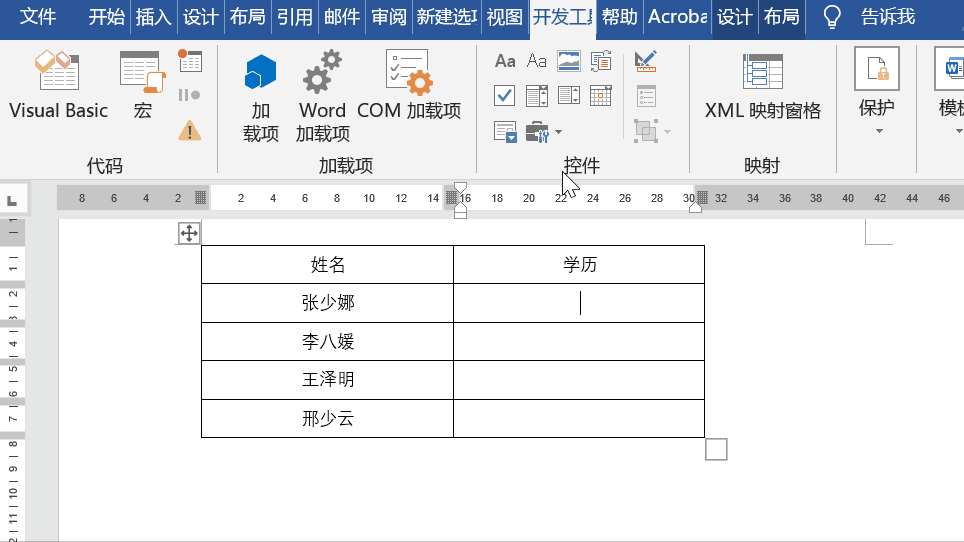Insert building block gallery control

(601, 61)
